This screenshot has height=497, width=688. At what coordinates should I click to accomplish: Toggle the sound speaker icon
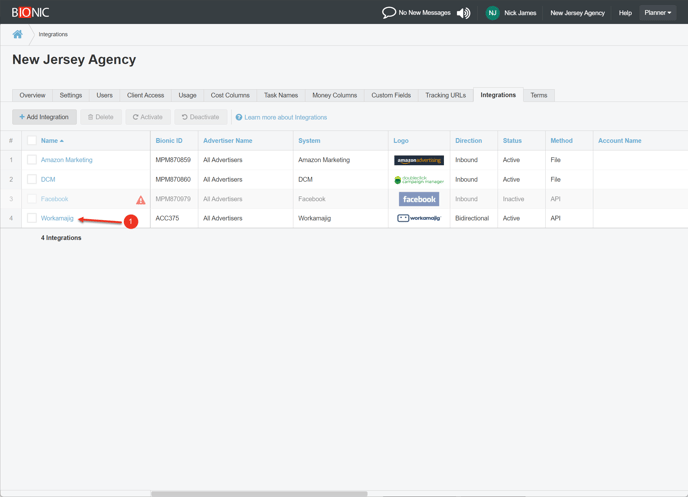tap(463, 13)
